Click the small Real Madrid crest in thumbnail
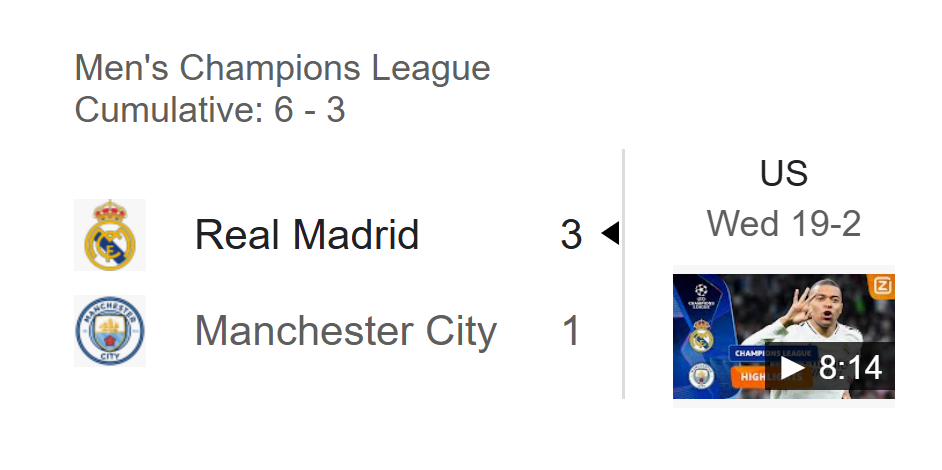Viewport: 942px width, 470px height. [700, 336]
